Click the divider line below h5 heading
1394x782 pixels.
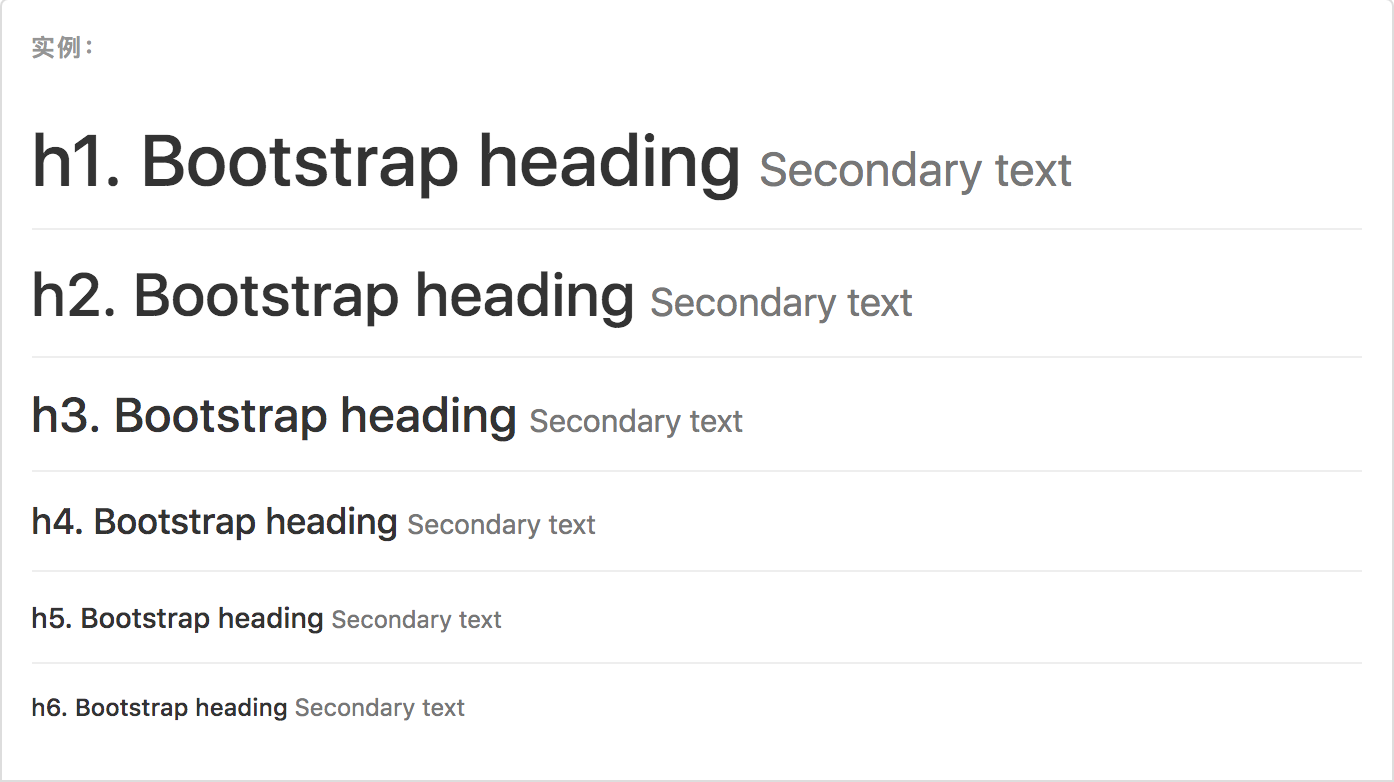[697, 663]
